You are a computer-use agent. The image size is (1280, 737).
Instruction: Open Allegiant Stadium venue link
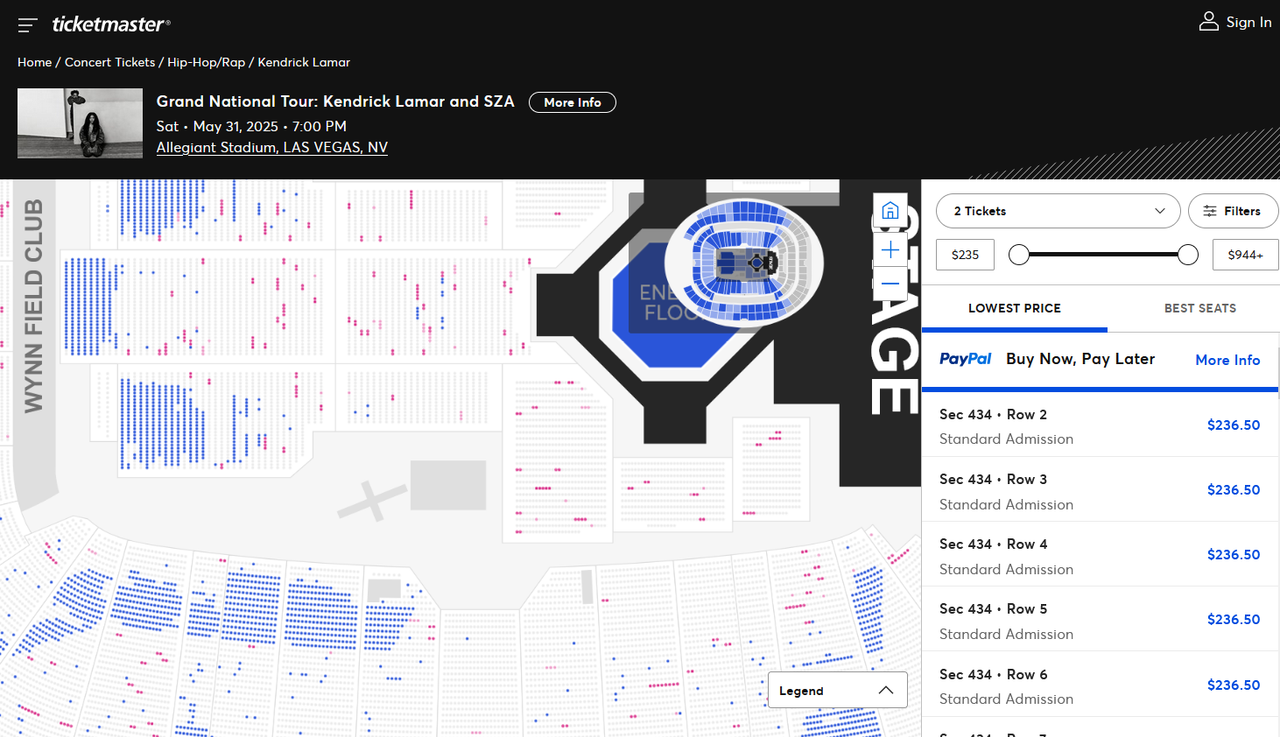coord(272,148)
